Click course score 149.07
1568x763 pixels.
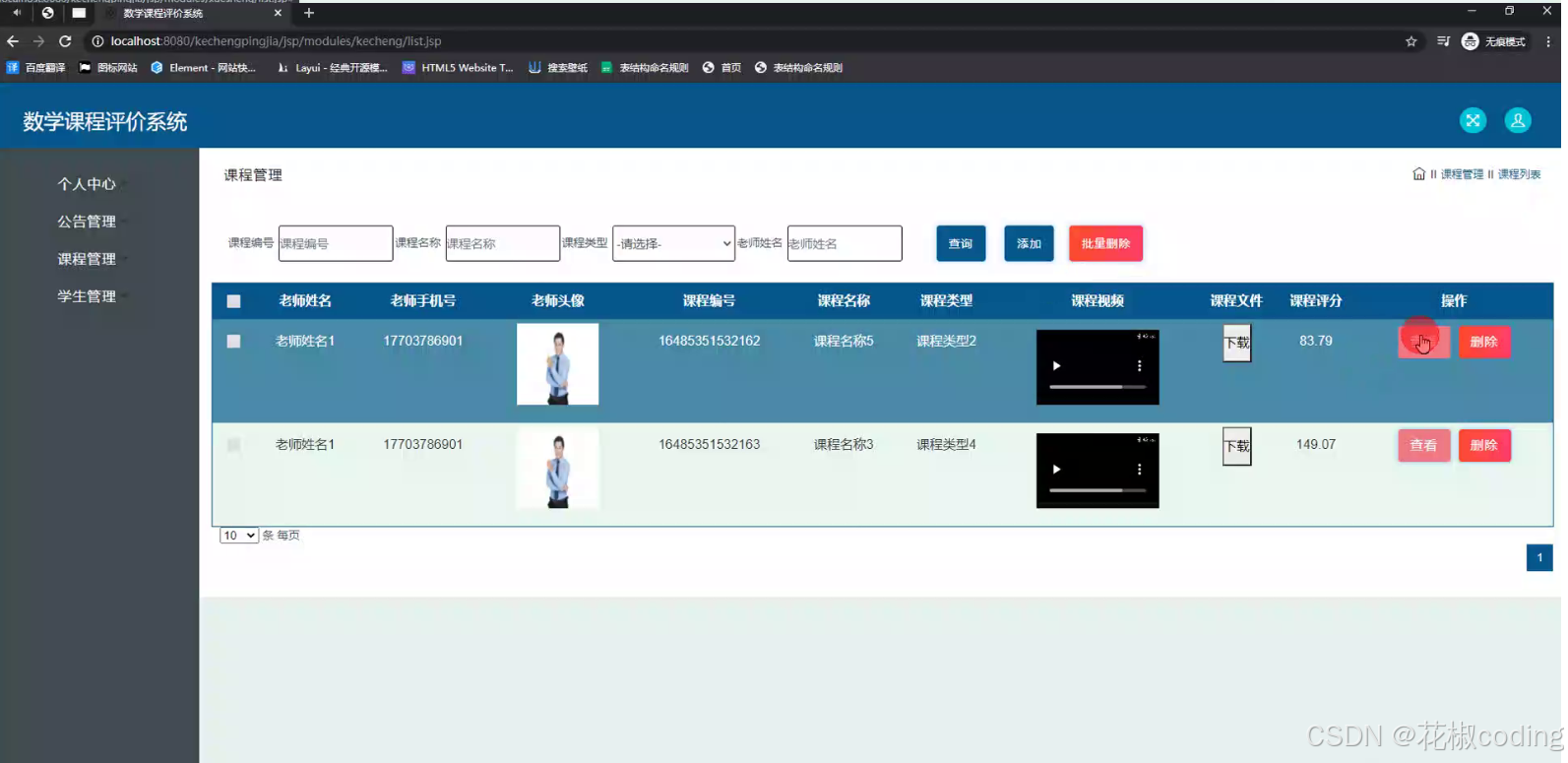point(1316,444)
